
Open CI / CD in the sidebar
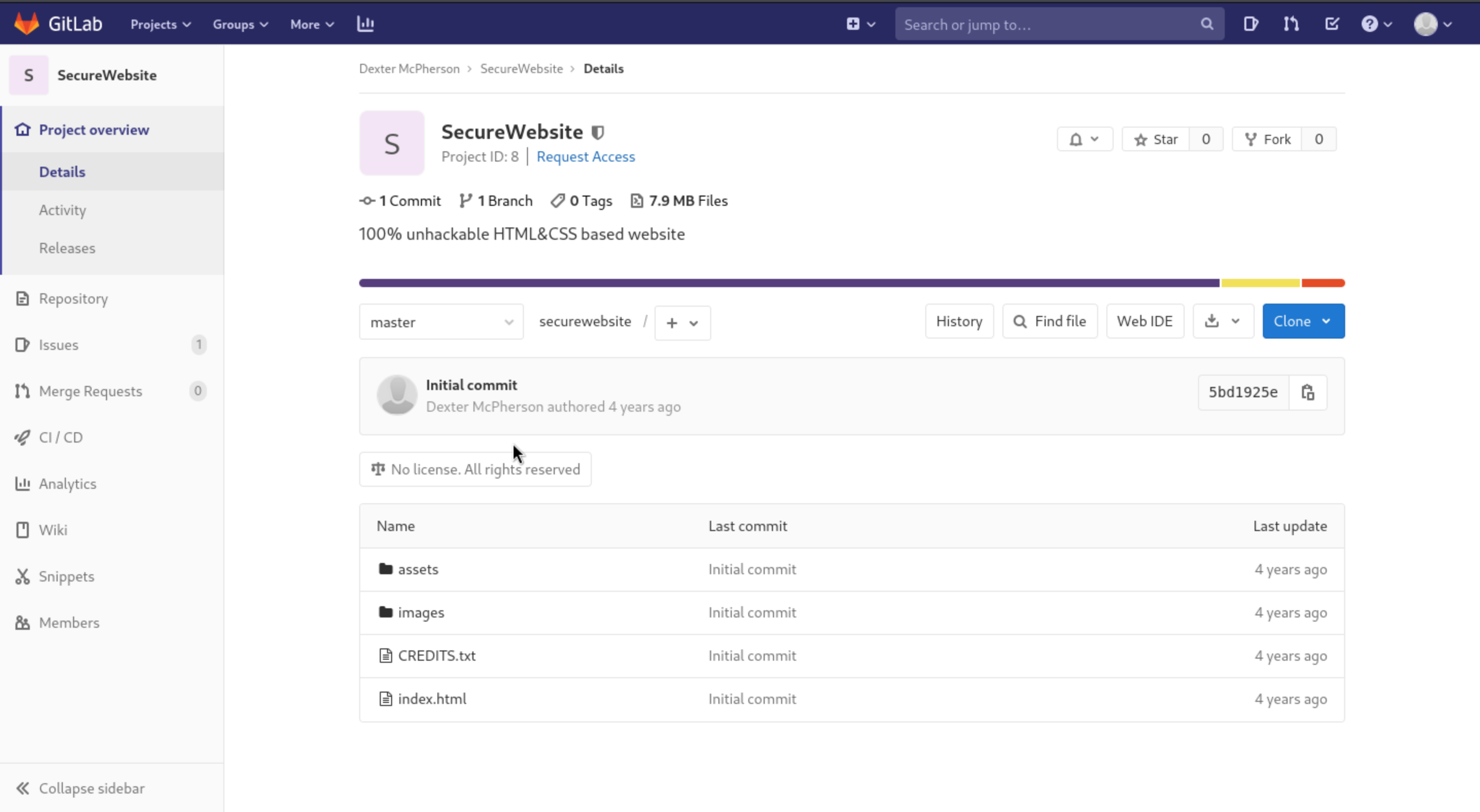[x=60, y=437]
